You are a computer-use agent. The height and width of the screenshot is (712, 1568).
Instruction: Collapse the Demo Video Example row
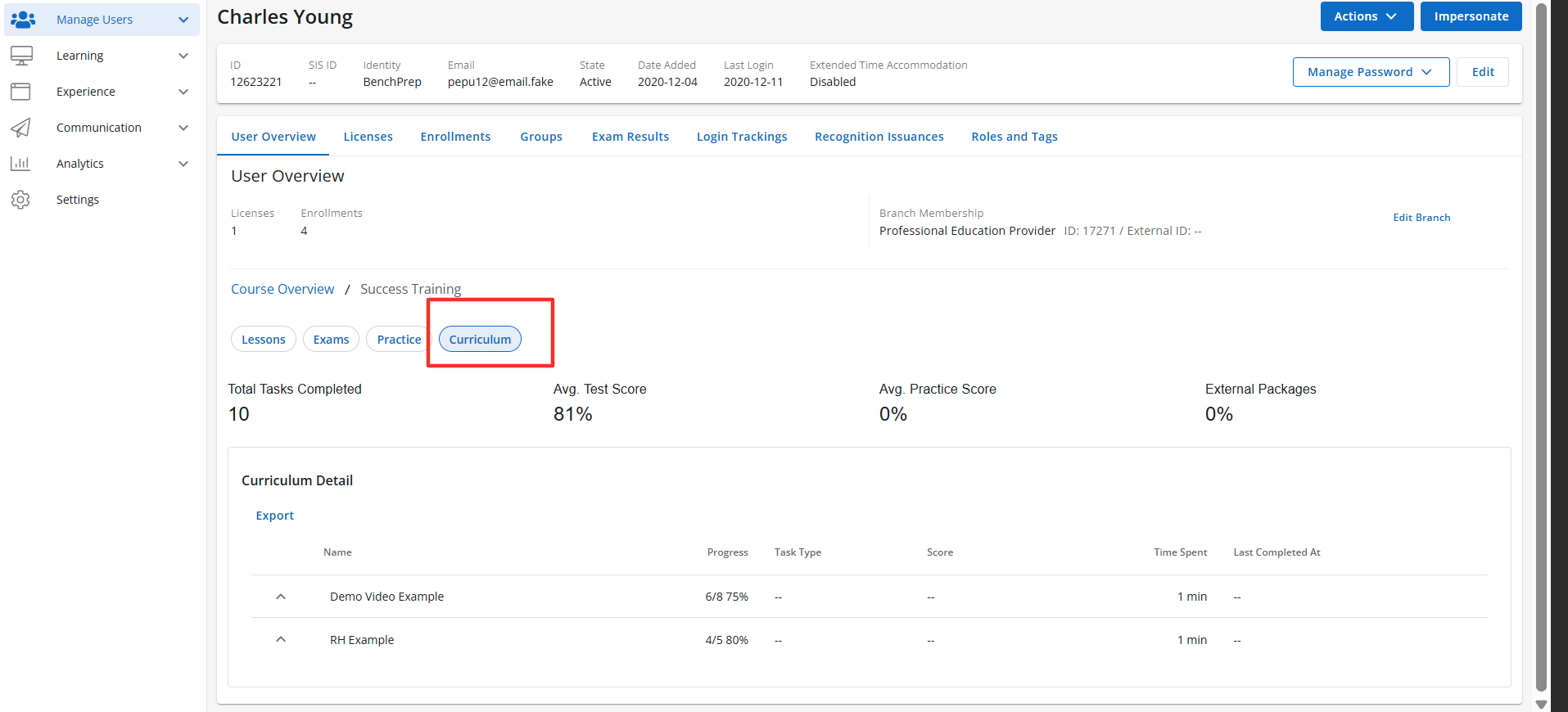[x=281, y=597]
